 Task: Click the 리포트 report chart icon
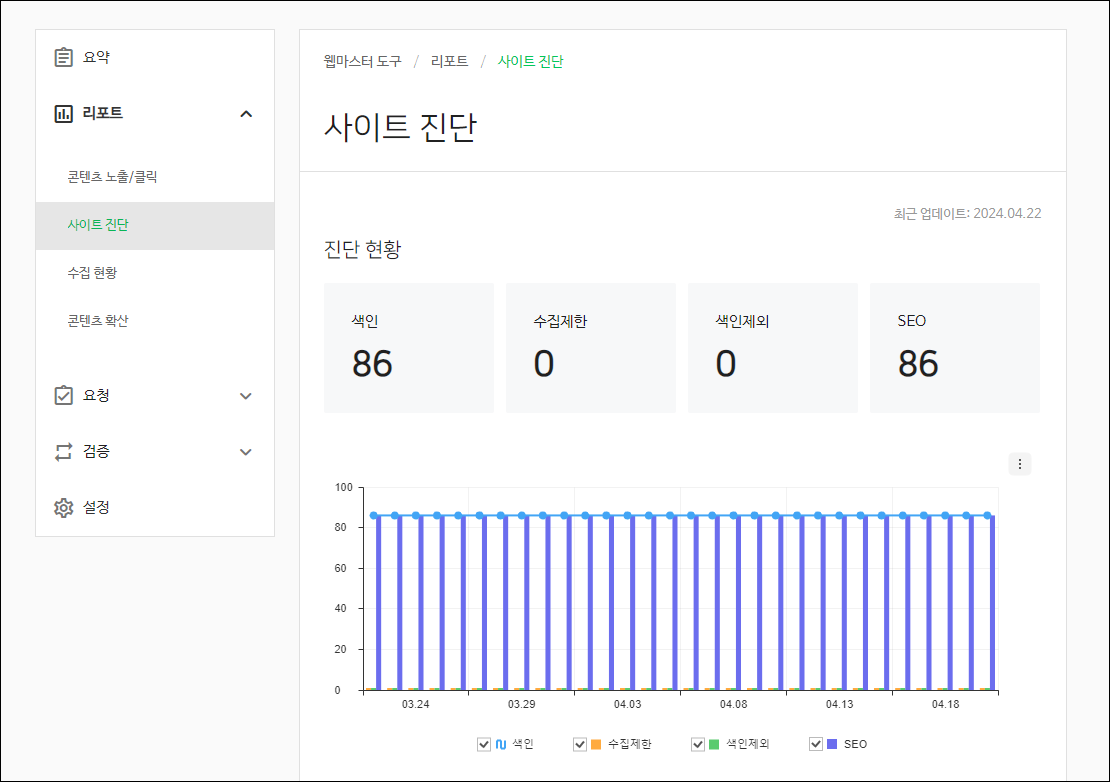(x=62, y=113)
